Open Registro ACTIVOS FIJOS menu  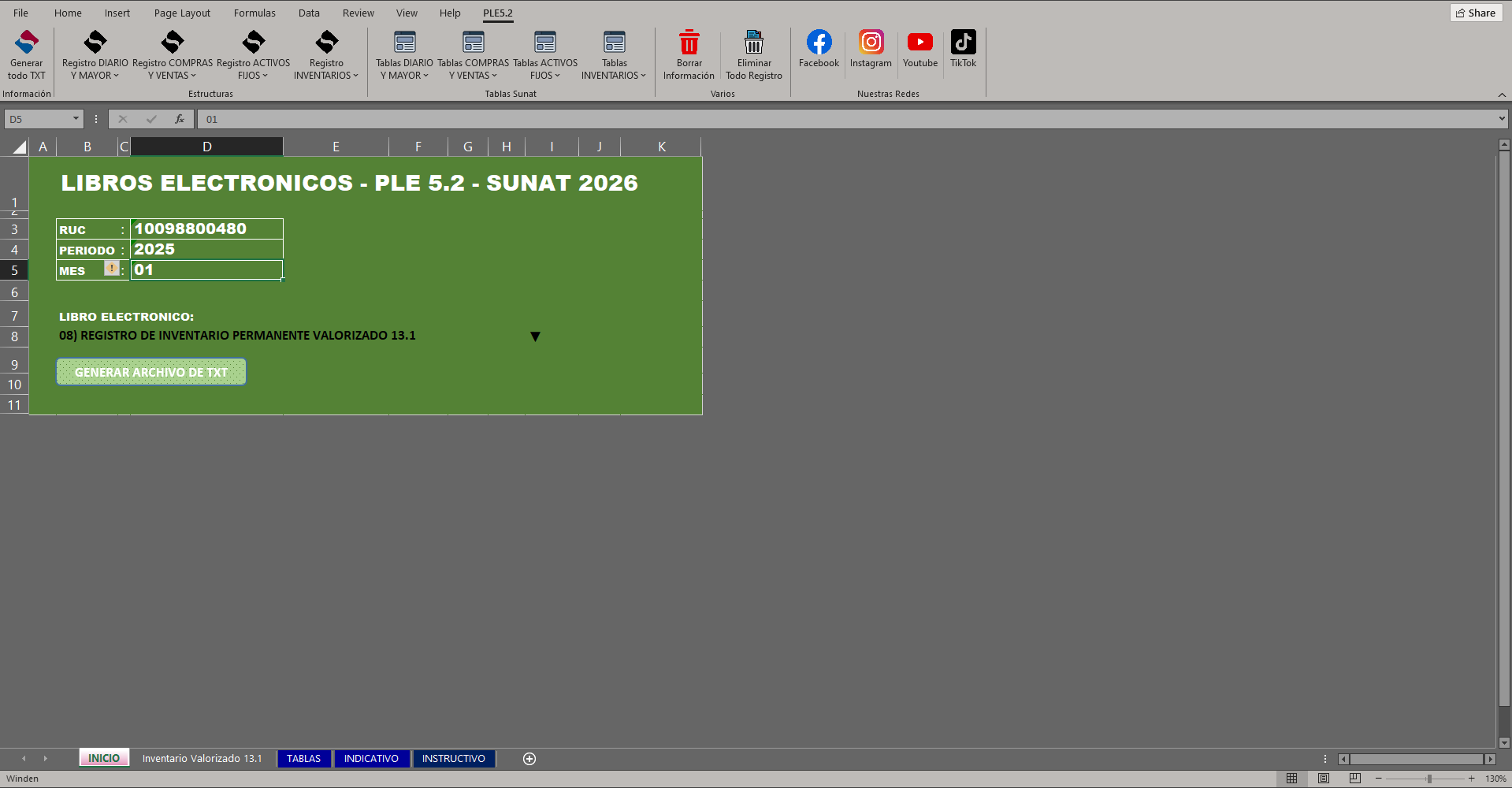tap(253, 54)
